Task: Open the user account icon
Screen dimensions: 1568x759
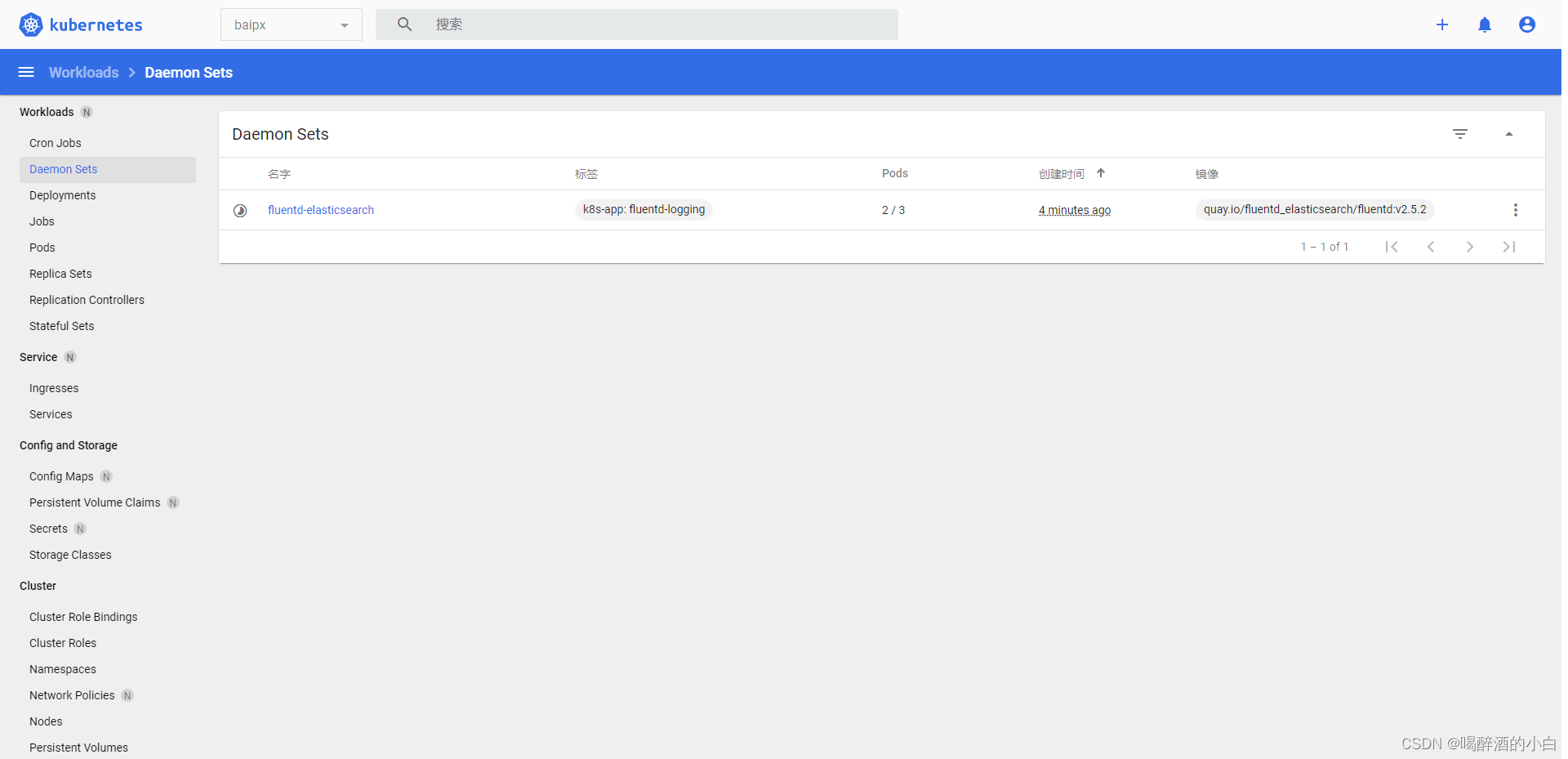Action: coord(1527,25)
